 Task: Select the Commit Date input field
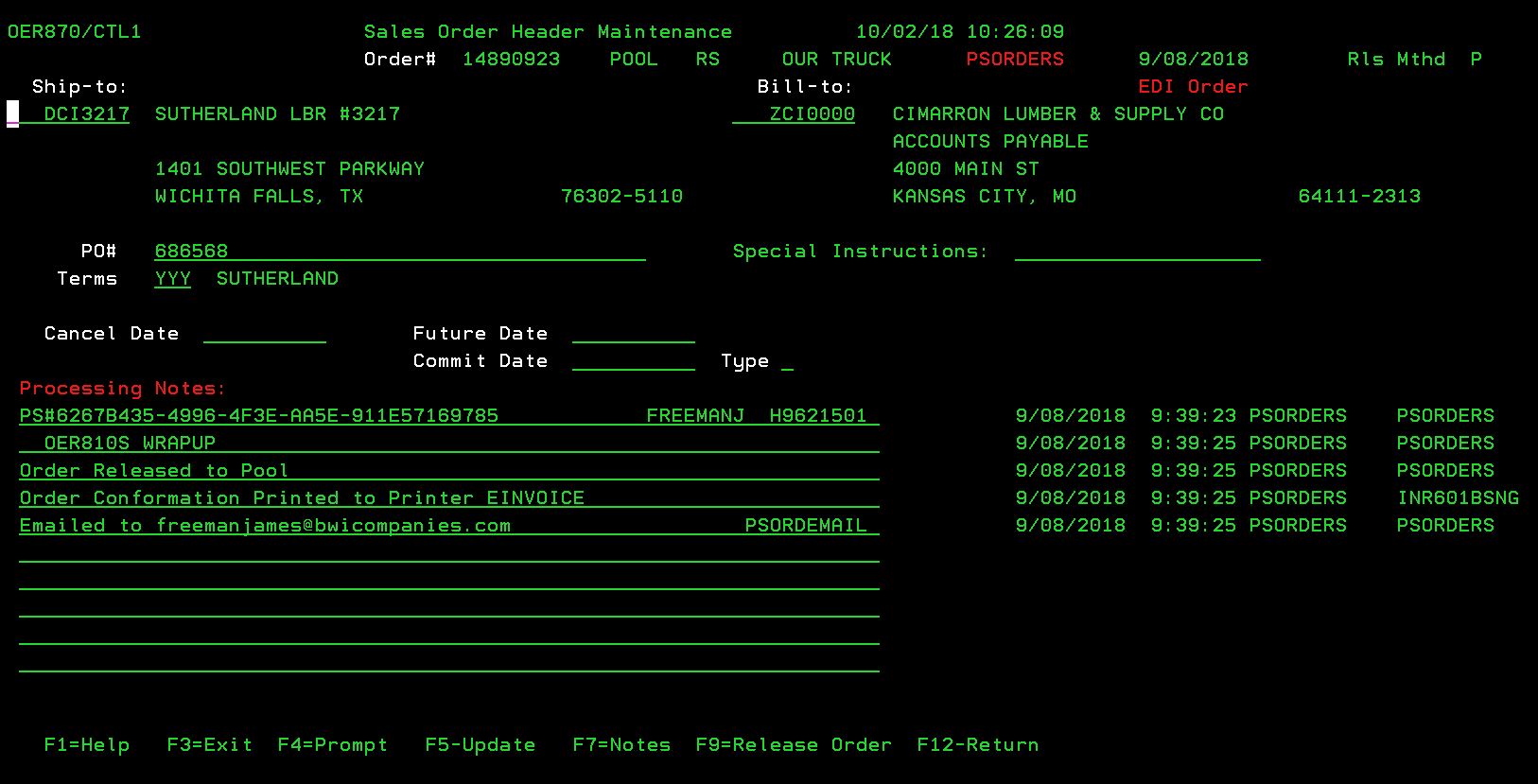[x=633, y=361]
